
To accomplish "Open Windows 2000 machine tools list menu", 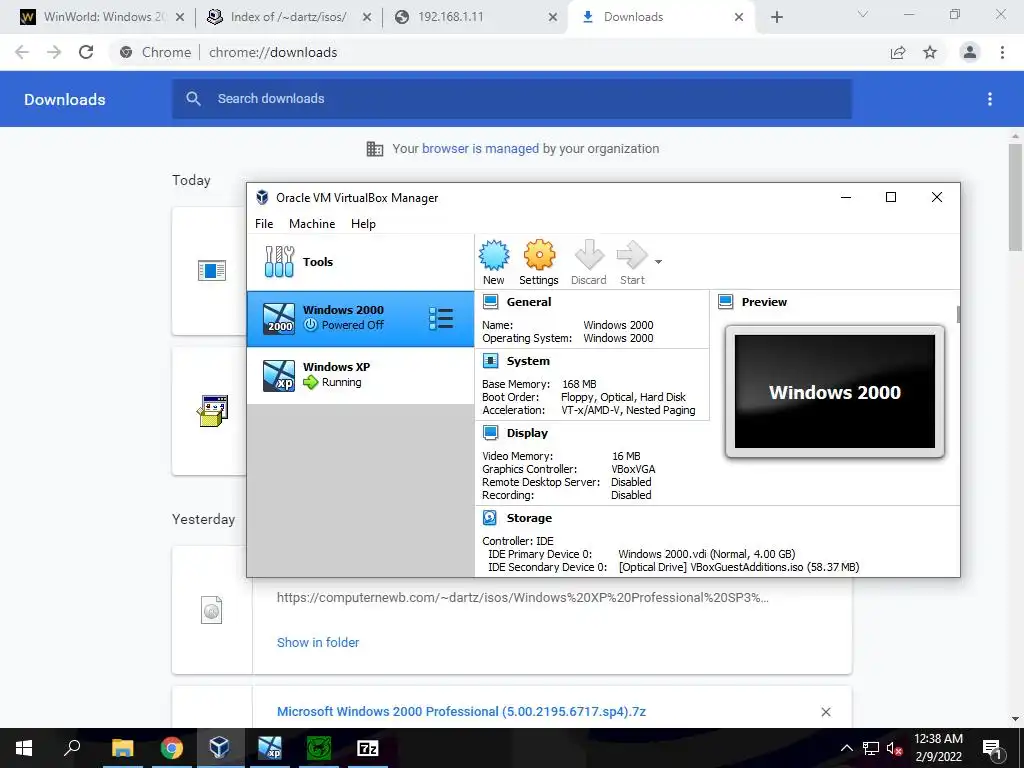I will [x=441, y=319].
